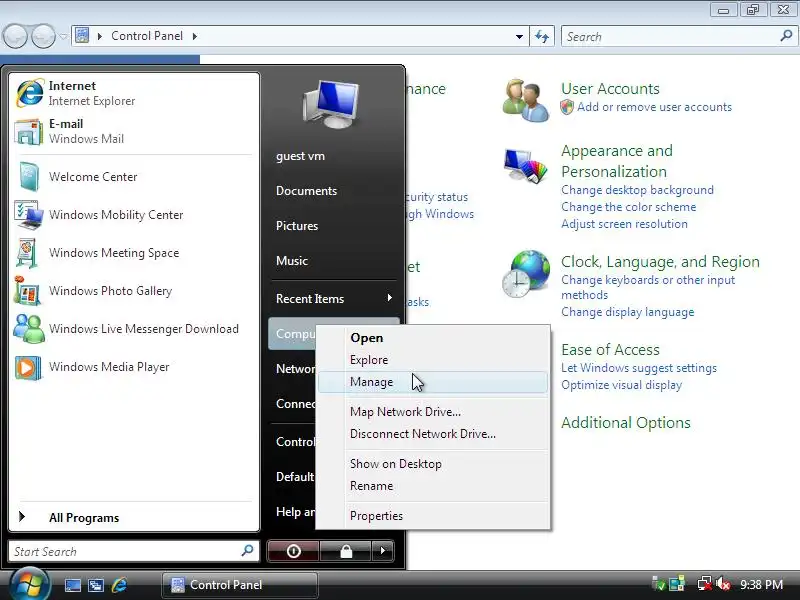This screenshot has height=600, width=800.
Task: Click the refresh button beside address bar
Action: pyautogui.click(x=542, y=37)
